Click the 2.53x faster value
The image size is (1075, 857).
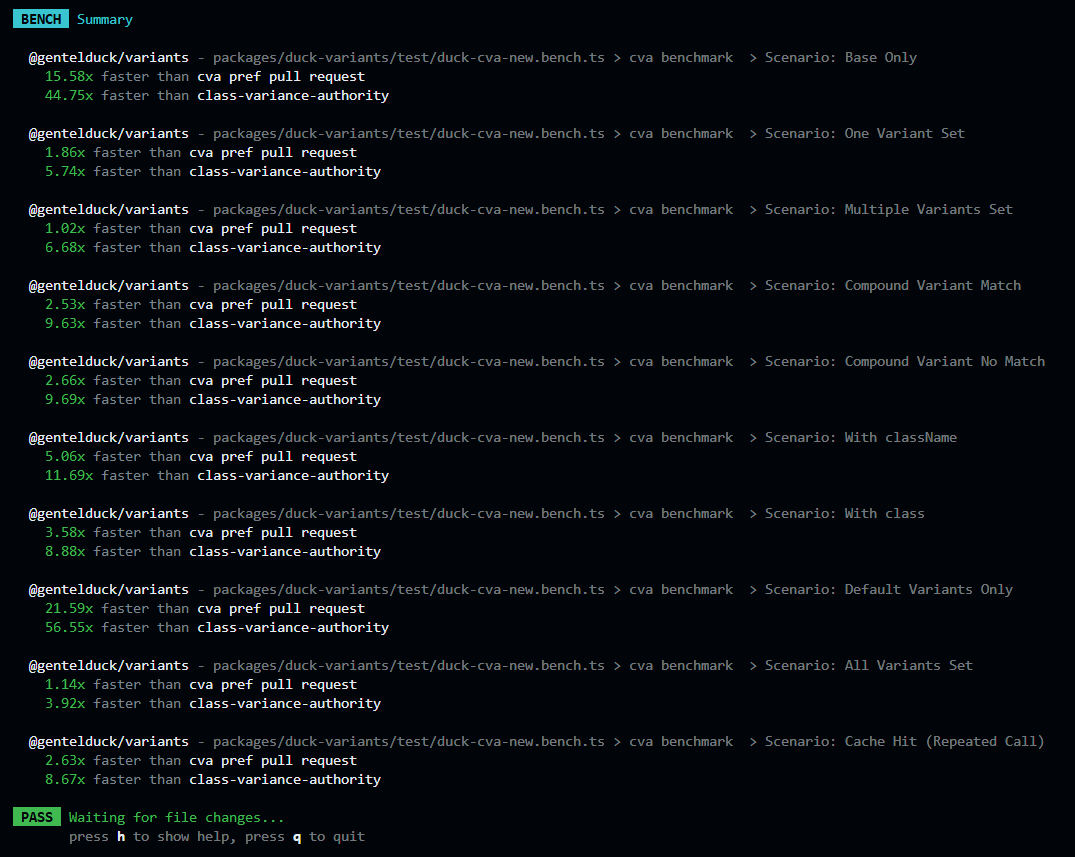[x=65, y=305]
